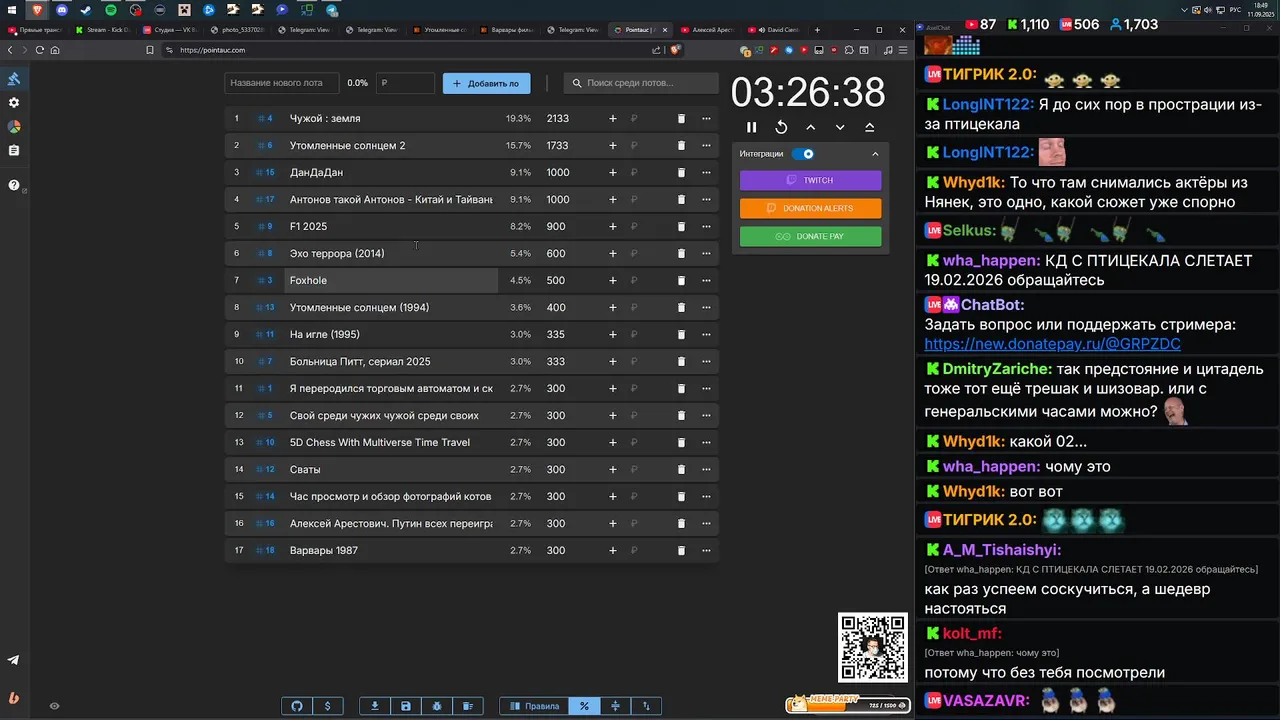This screenshot has height=720, width=1280.
Task: Open more options for Сваты lot
Action: pyautogui.click(x=706, y=469)
